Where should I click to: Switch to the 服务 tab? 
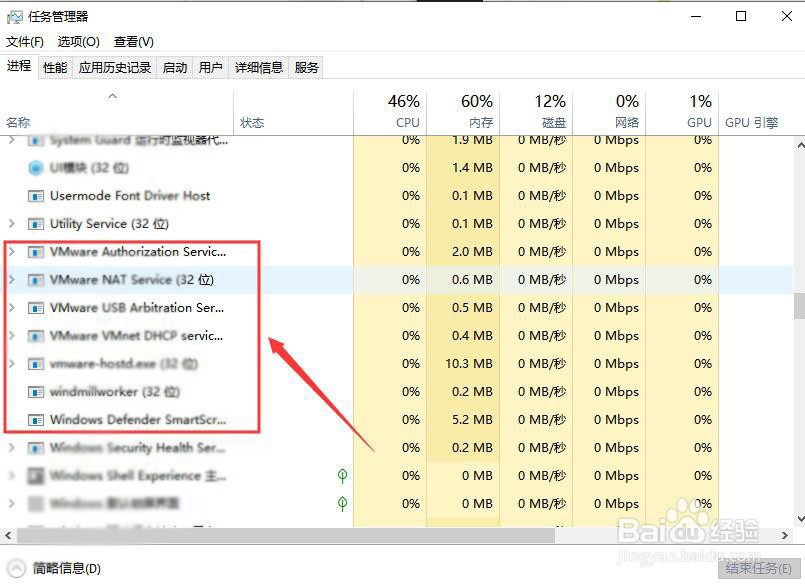pyautogui.click(x=306, y=67)
